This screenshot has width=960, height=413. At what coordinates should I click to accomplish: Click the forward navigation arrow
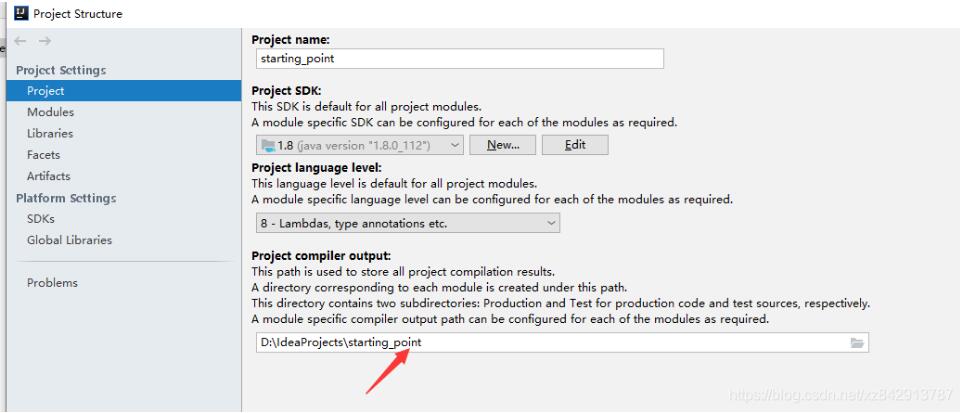pos(44,41)
